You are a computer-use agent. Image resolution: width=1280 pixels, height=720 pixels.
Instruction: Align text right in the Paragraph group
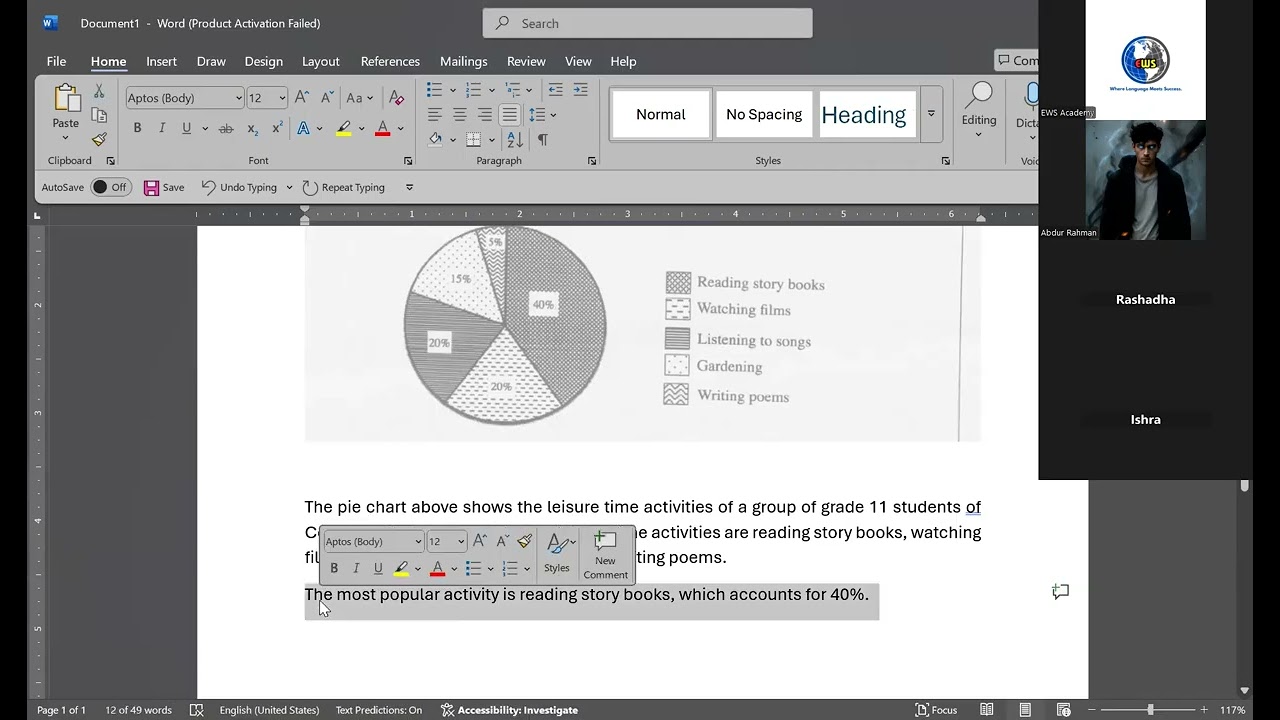click(485, 115)
